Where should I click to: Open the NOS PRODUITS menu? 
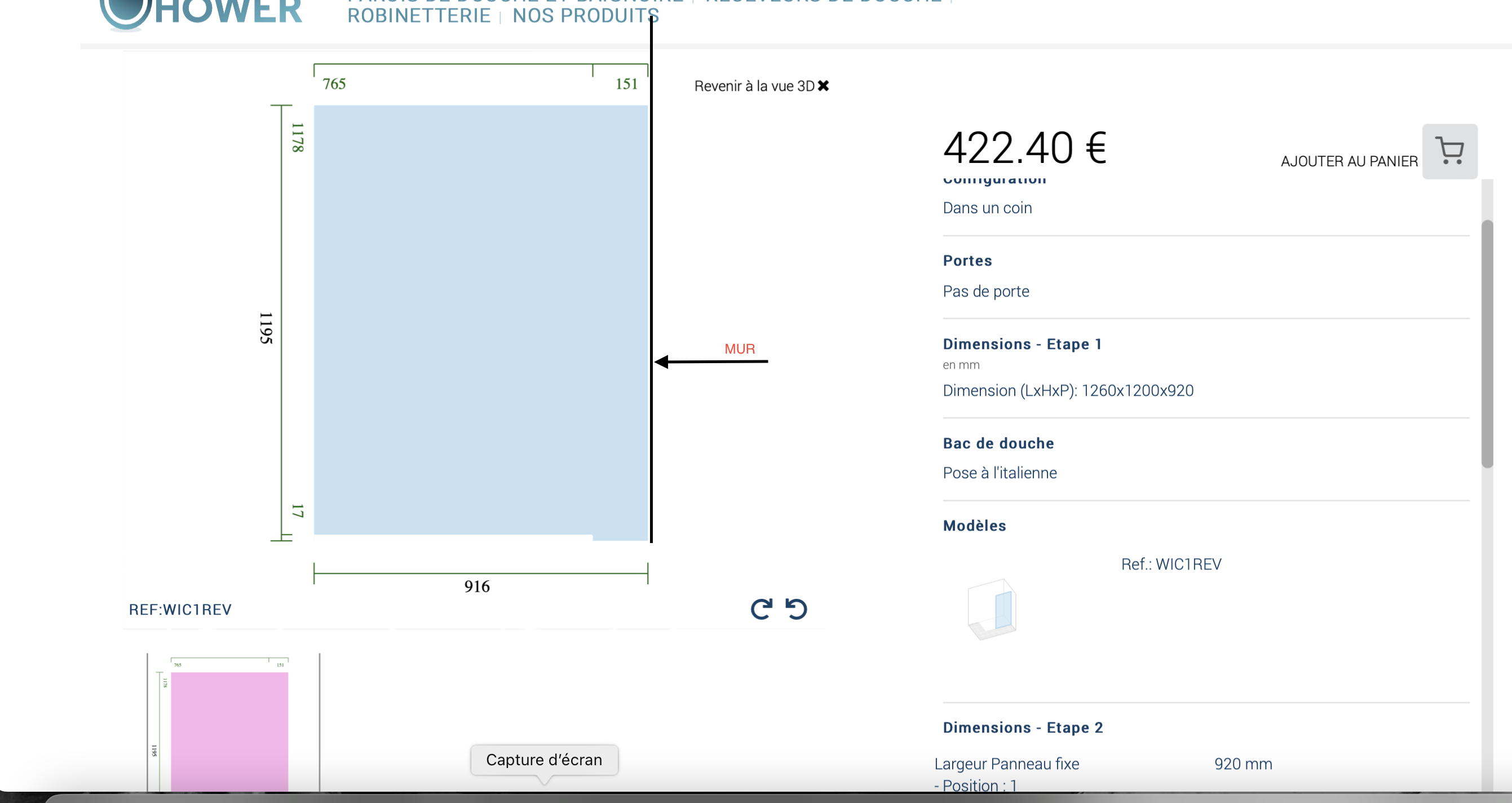pyautogui.click(x=585, y=16)
